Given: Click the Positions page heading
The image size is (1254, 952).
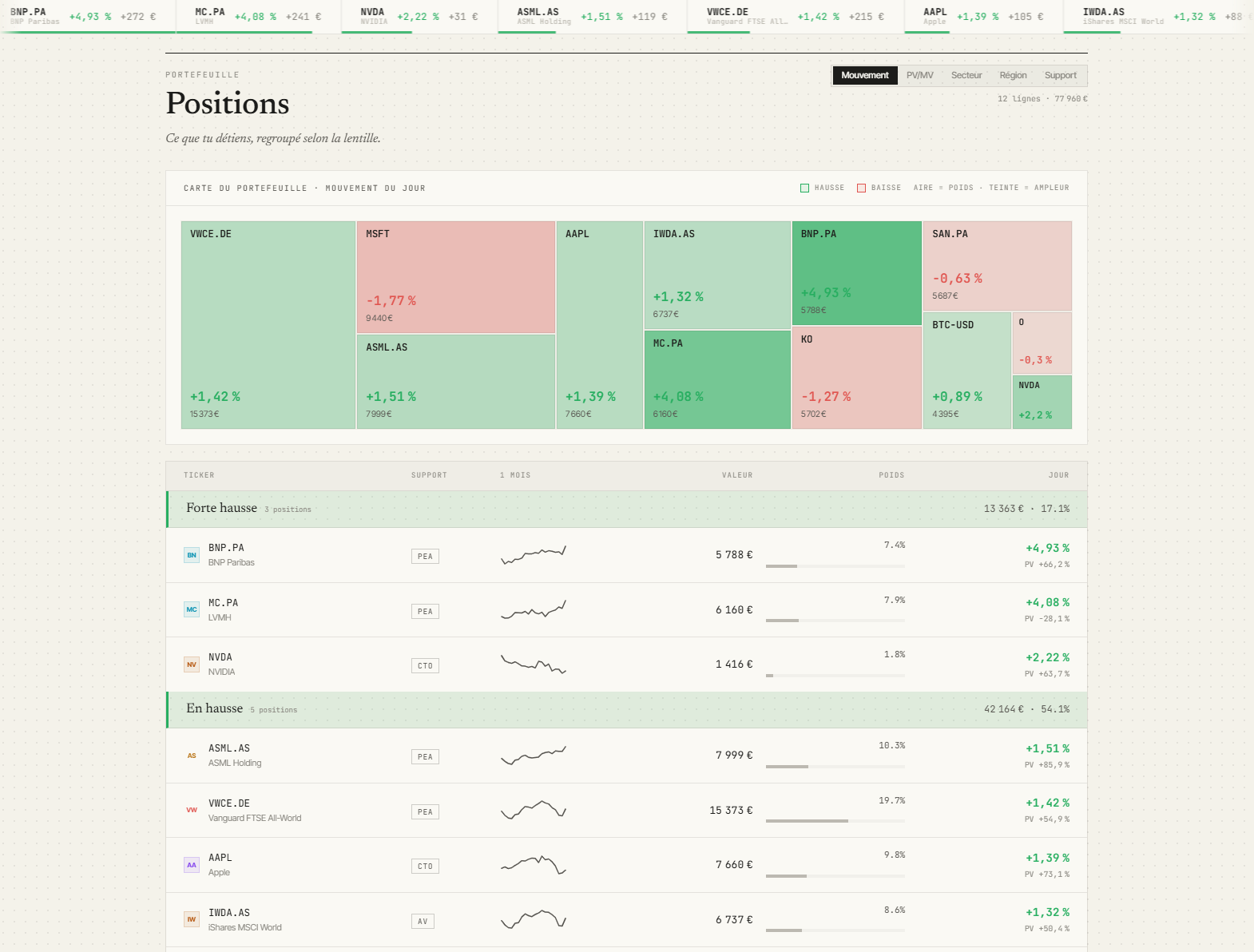Looking at the screenshot, I should coord(228,104).
